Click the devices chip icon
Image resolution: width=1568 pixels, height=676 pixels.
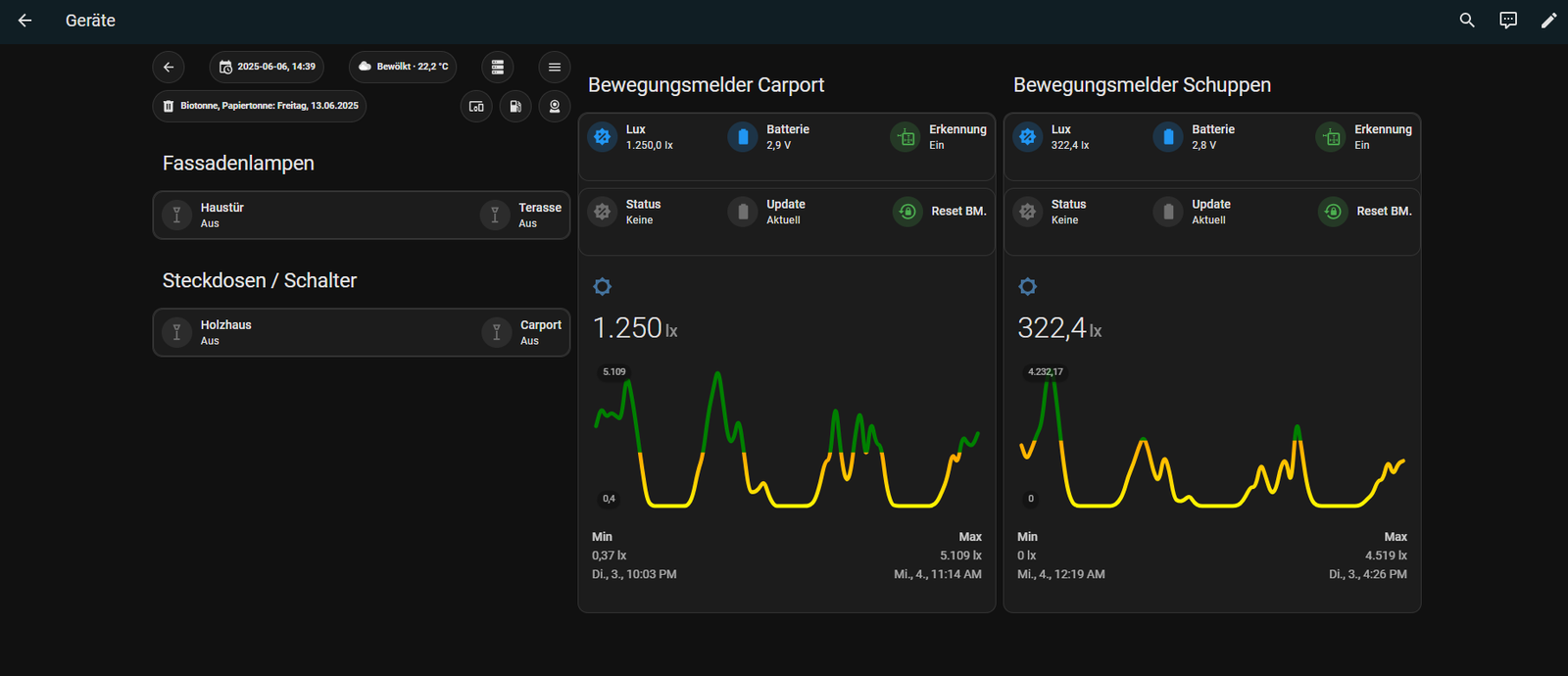click(x=476, y=106)
